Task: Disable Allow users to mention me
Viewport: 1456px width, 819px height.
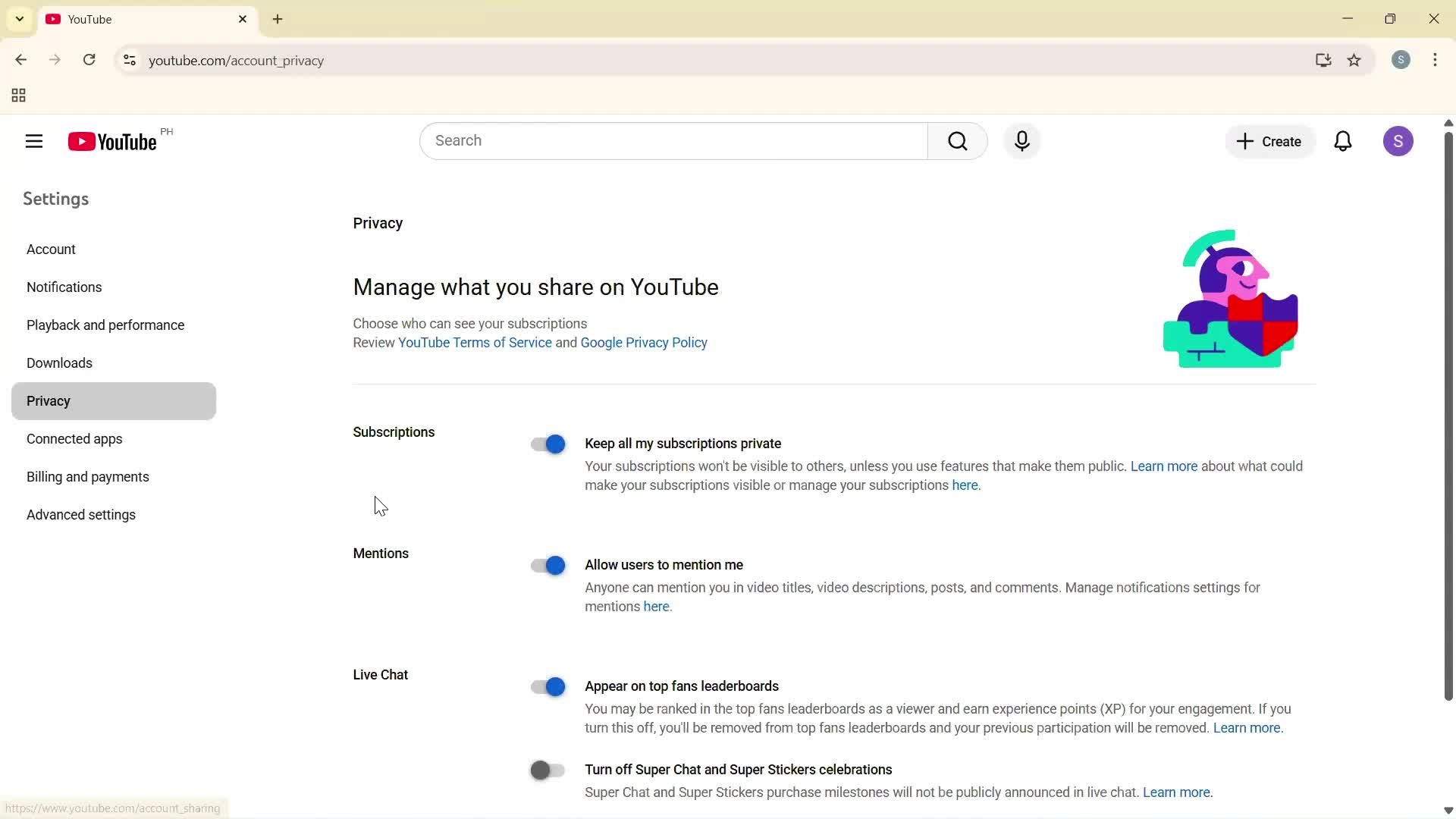Action: [548, 566]
